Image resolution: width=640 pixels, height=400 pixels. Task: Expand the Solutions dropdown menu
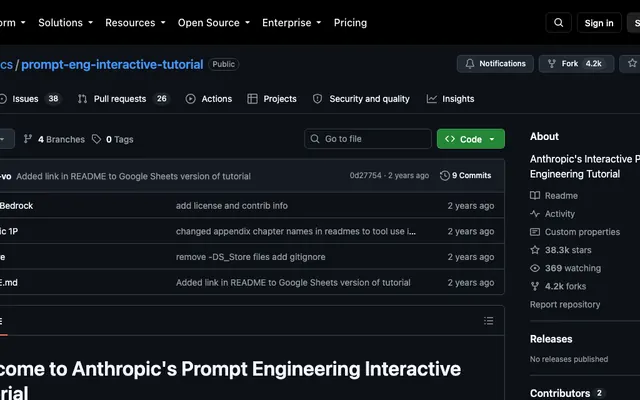pyautogui.click(x=65, y=23)
